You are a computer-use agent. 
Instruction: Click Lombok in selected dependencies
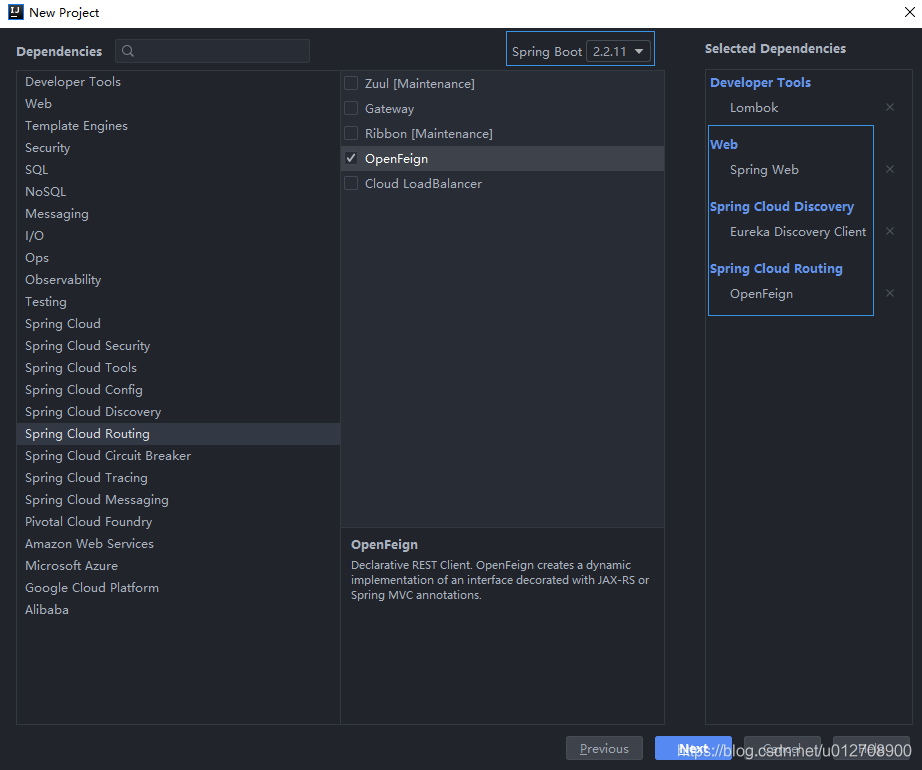point(754,108)
